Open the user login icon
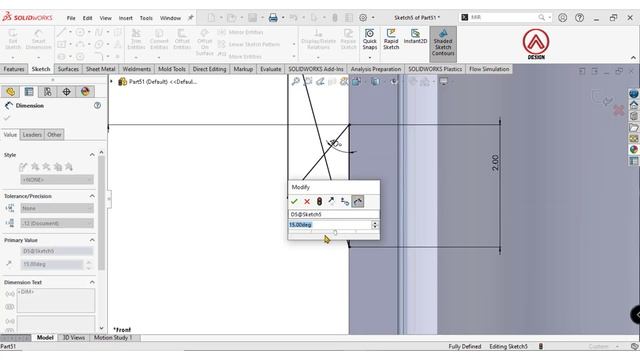 point(562,18)
